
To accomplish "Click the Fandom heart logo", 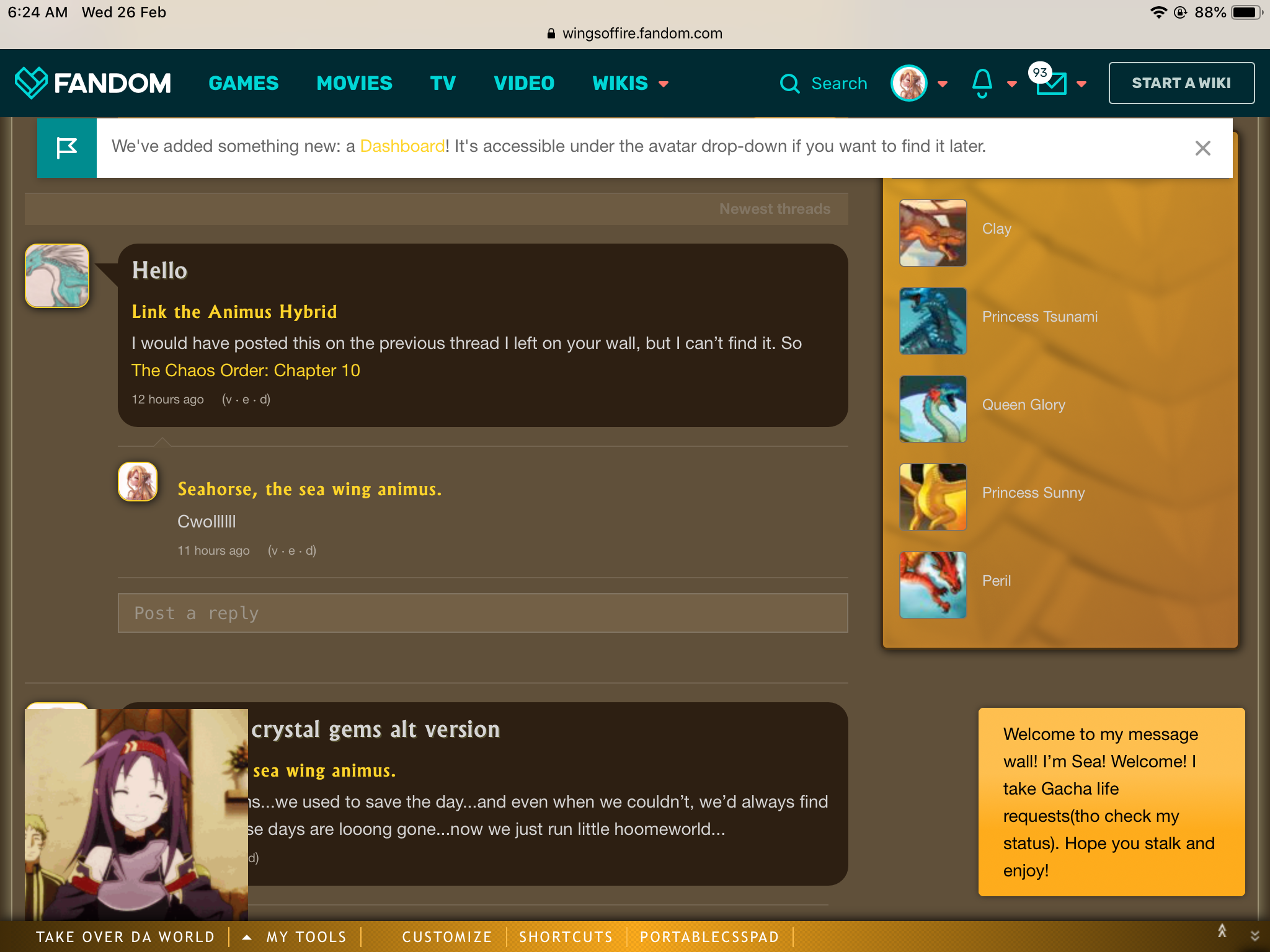I will click(31, 83).
